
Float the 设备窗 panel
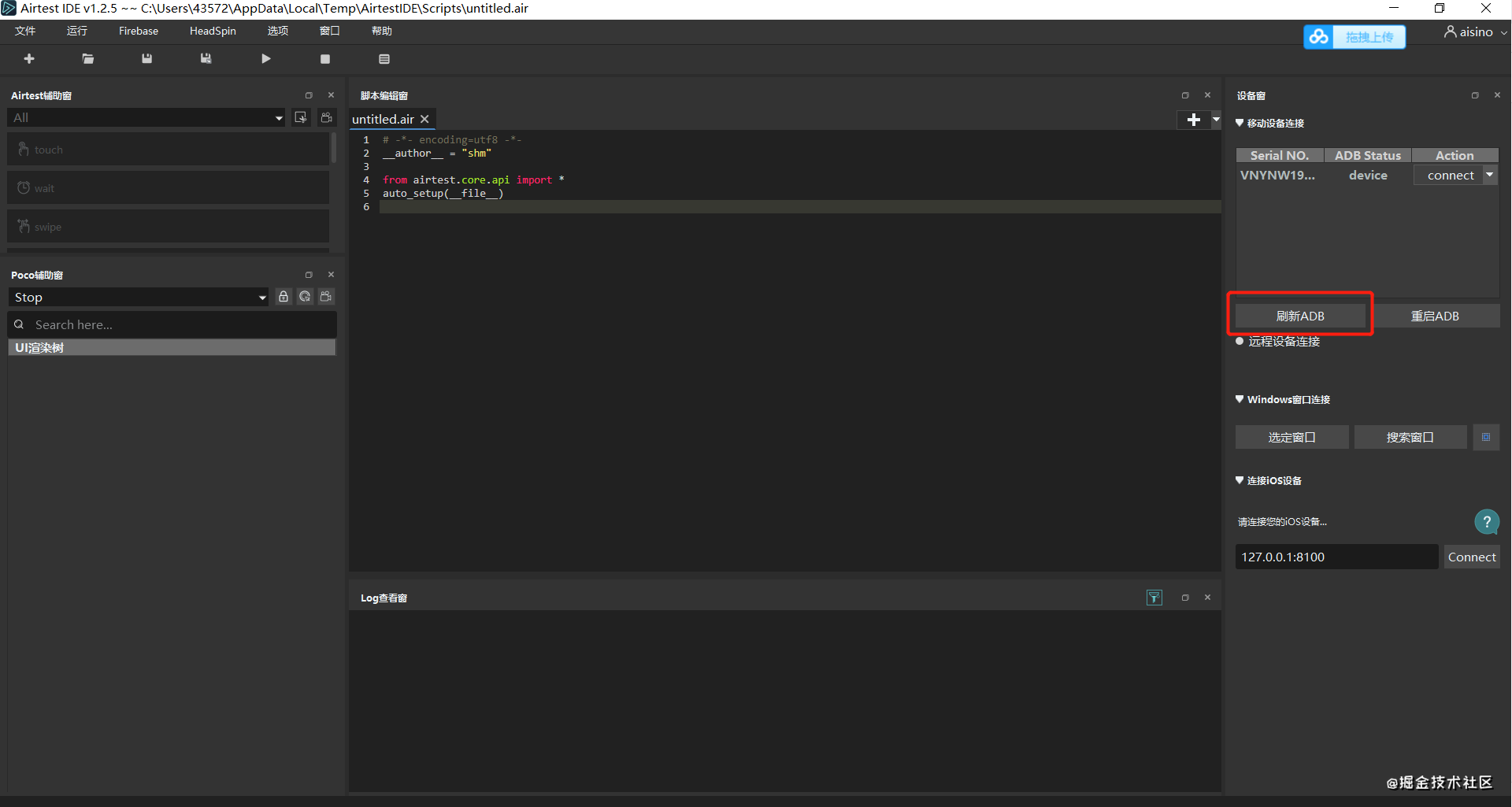1475,95
